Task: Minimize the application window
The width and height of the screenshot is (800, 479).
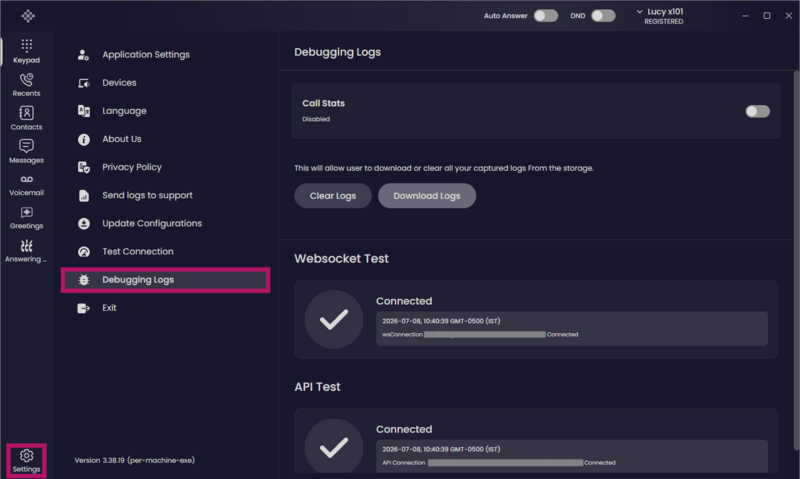Action: point(745,16)
